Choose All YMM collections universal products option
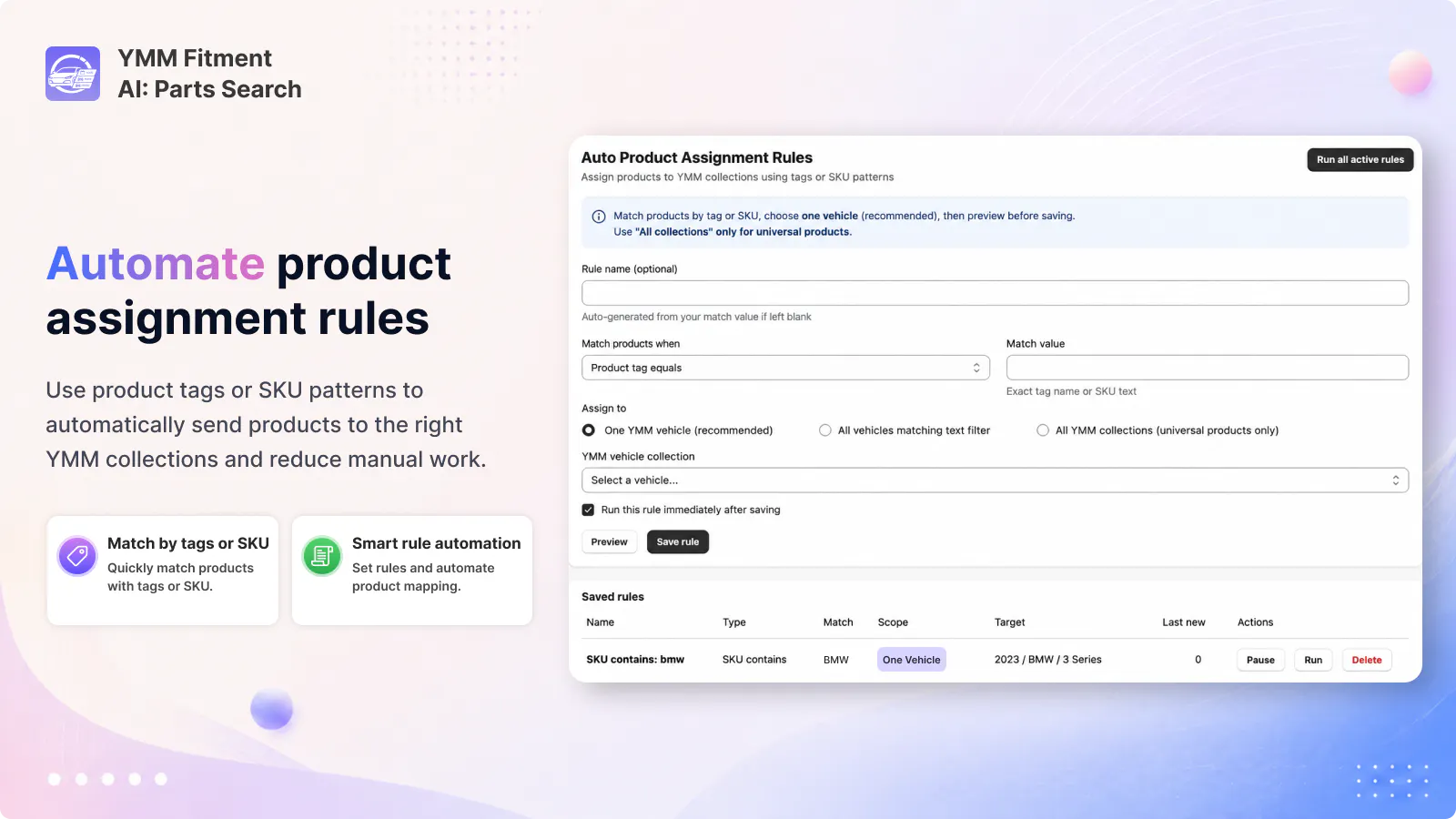 [1043, 430]
